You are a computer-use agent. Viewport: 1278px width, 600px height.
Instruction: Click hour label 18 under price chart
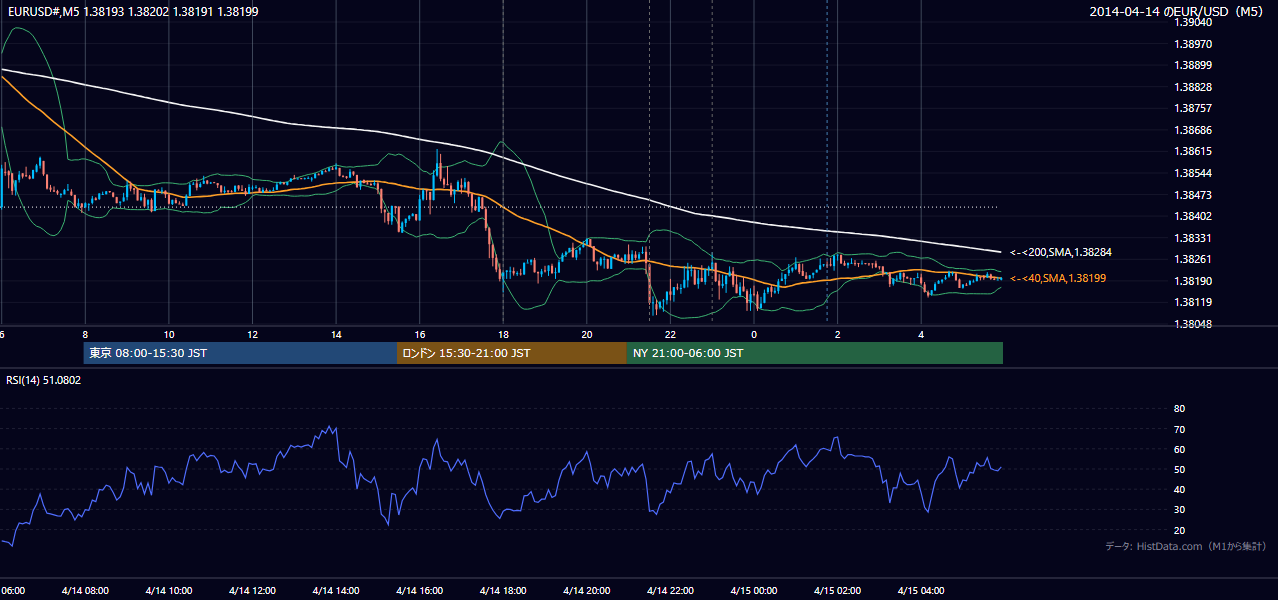point(503,334)
